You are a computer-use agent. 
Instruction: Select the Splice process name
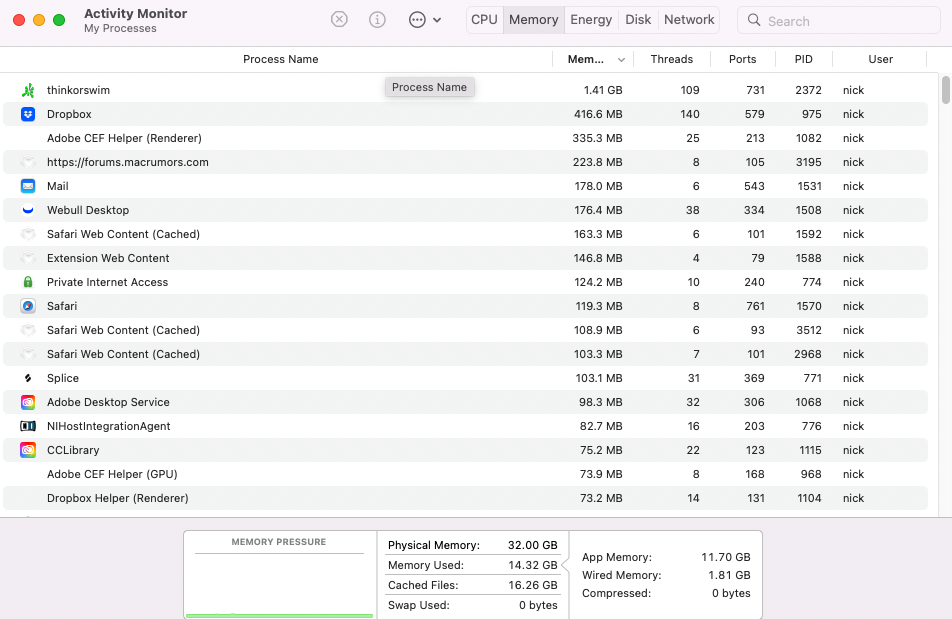click(x=63, y=378)
